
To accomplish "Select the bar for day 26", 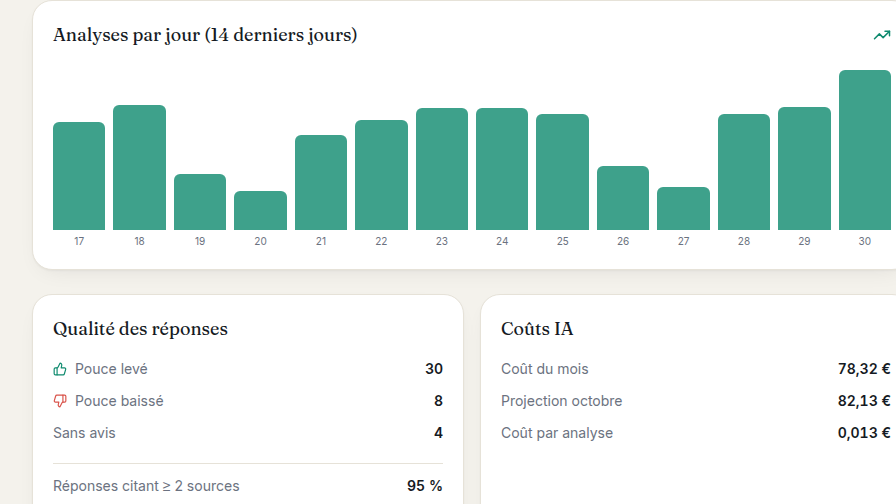I will pos(623,198).
